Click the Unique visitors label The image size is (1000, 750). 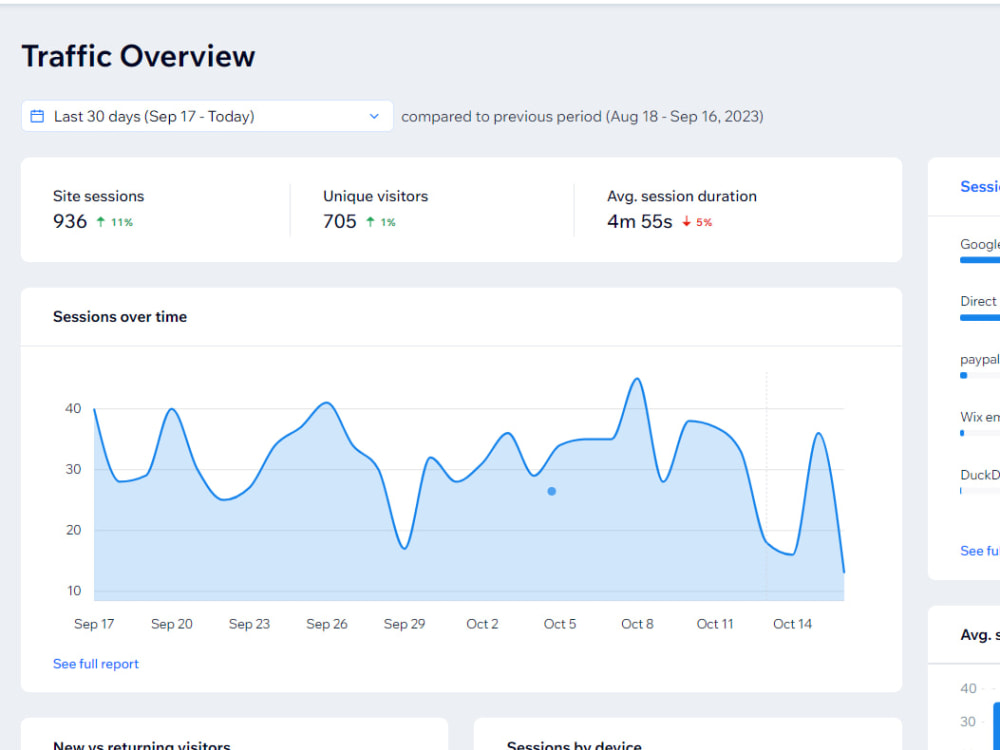pos(375,196)
